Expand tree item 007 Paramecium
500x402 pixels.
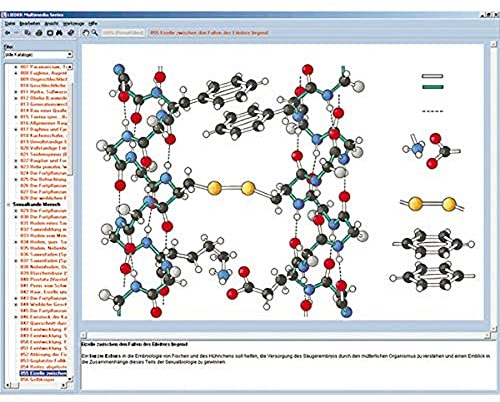(x=16, y=67)
